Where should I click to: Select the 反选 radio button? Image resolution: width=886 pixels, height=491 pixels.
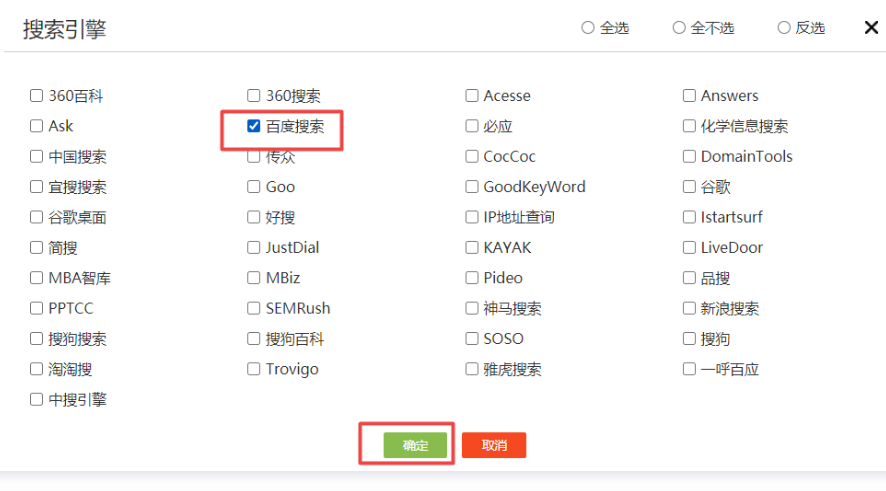[x=784, y=28]
